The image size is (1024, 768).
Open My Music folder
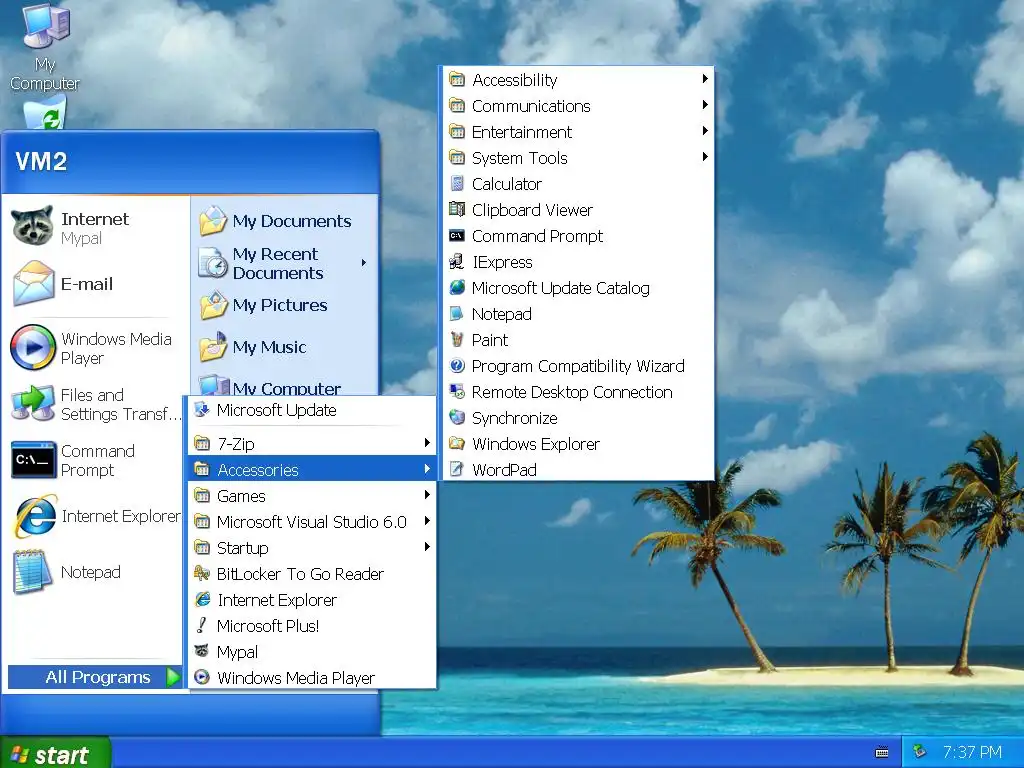pos(284,347)
